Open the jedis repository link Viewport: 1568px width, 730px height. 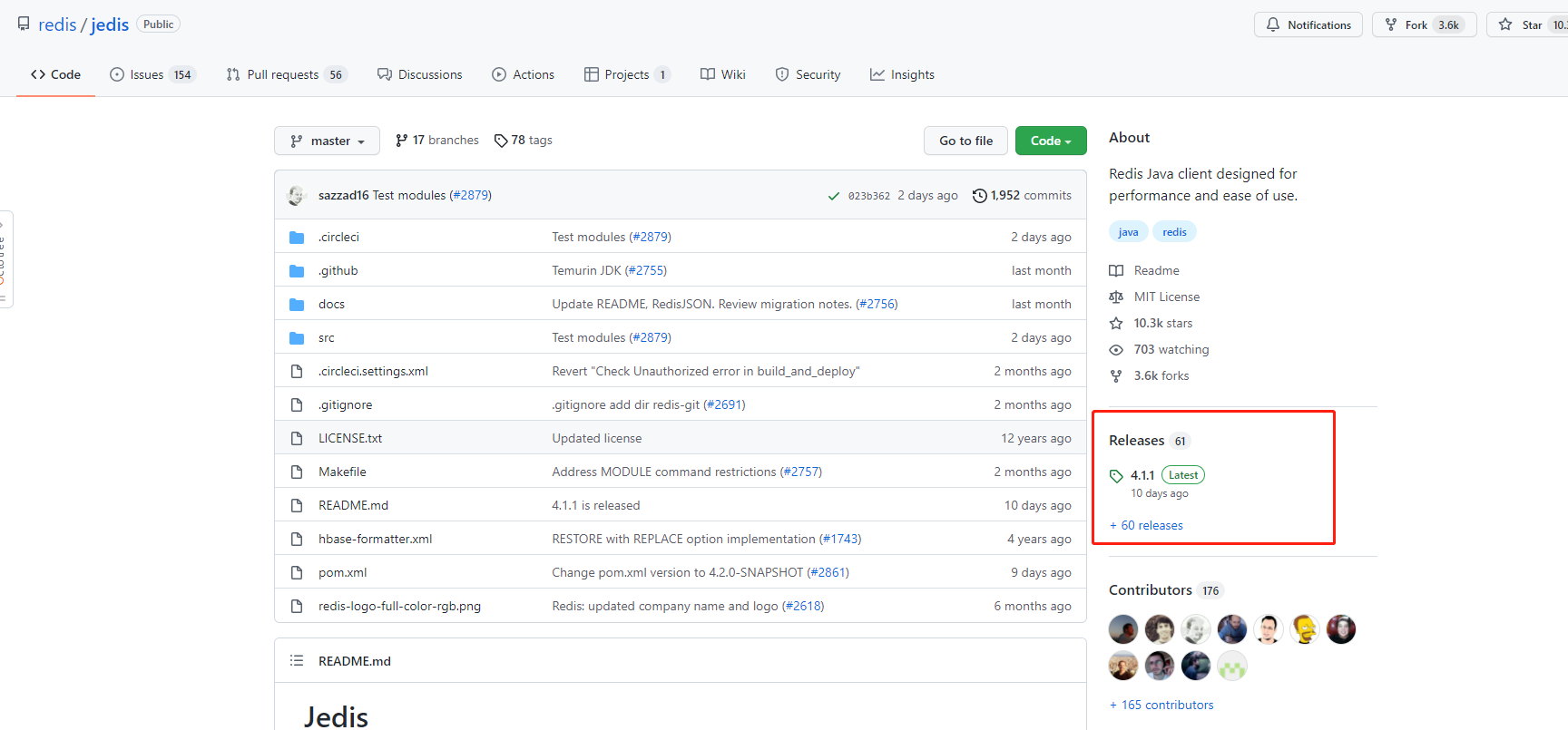click(x=110, y=24)
